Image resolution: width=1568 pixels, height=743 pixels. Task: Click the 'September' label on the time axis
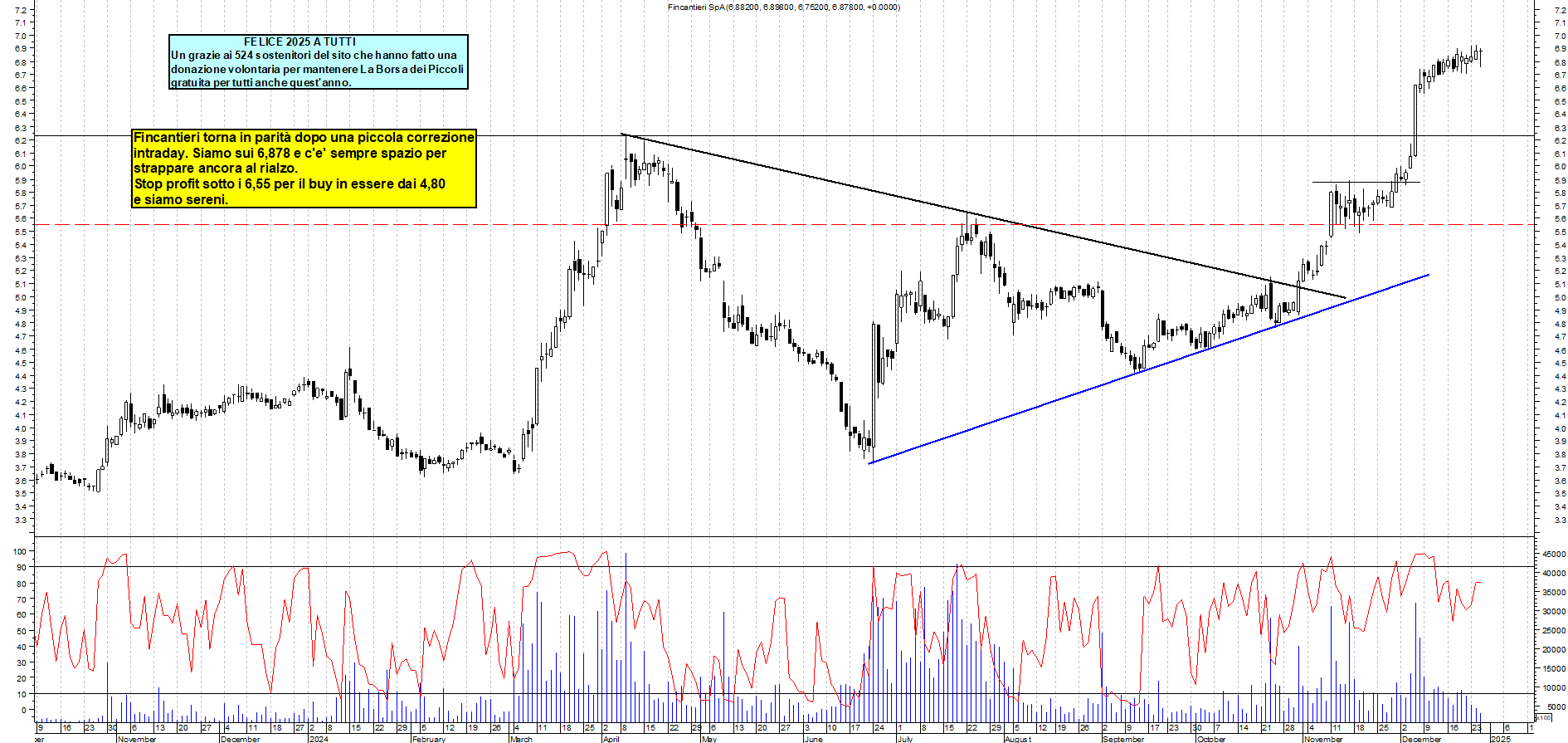coord(1123,739)
